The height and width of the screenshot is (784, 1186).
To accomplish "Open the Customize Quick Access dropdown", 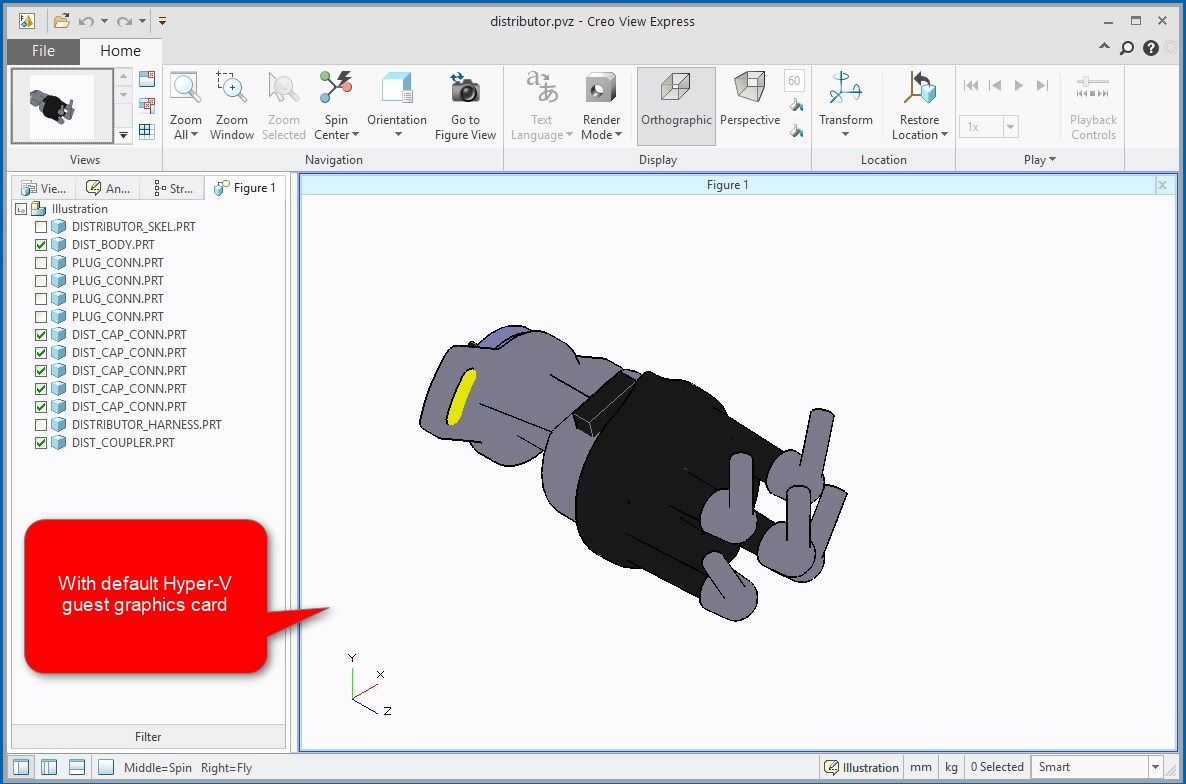I will 162,22.
